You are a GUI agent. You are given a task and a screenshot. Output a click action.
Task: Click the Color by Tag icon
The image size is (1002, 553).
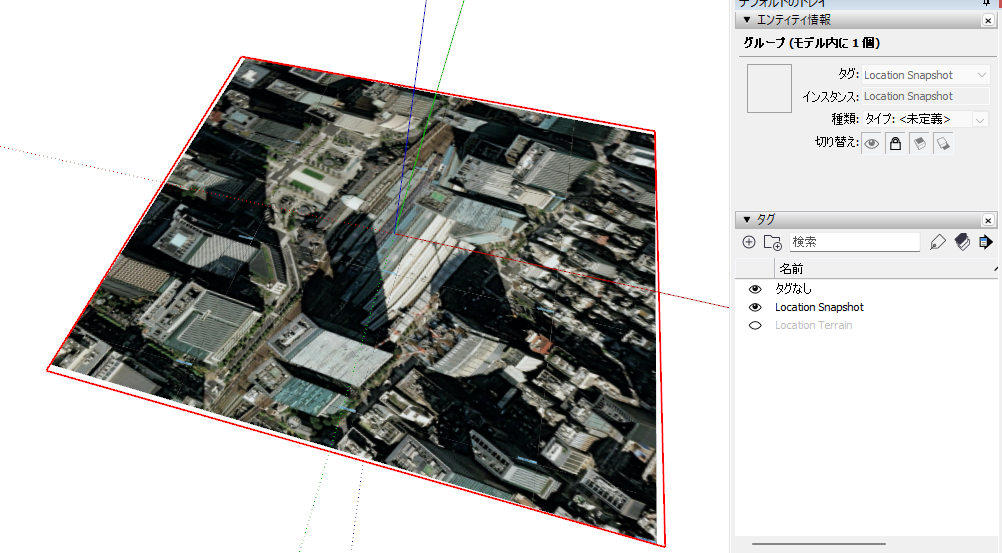pos(962,242)
